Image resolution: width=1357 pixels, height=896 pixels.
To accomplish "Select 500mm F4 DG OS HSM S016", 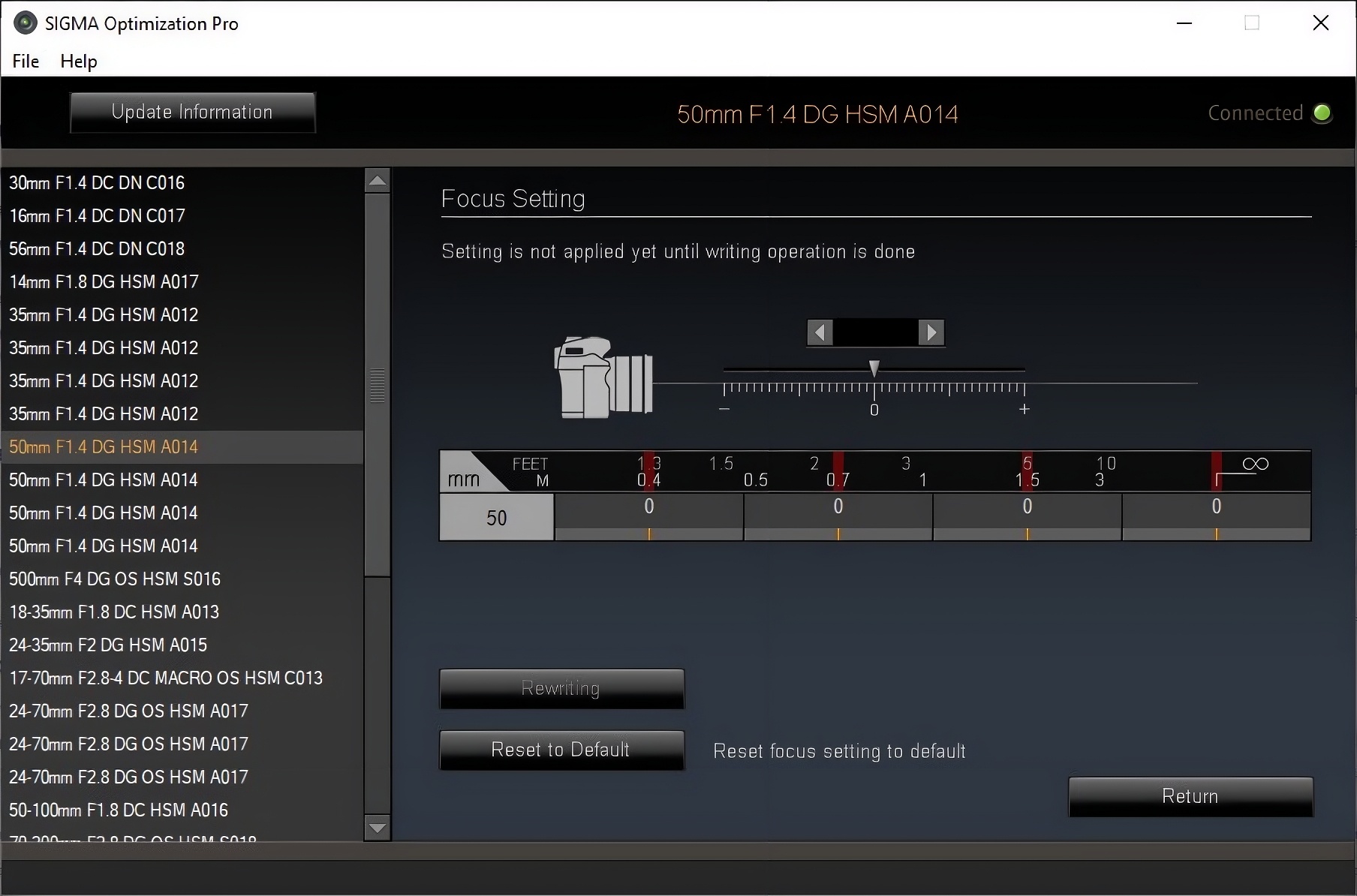I will tap(115, 579).
